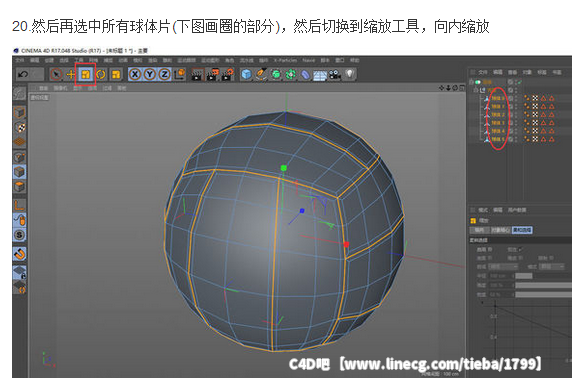Collapse the second-level parent object in tree
The image size is (575, 383).
pos(476,90)
